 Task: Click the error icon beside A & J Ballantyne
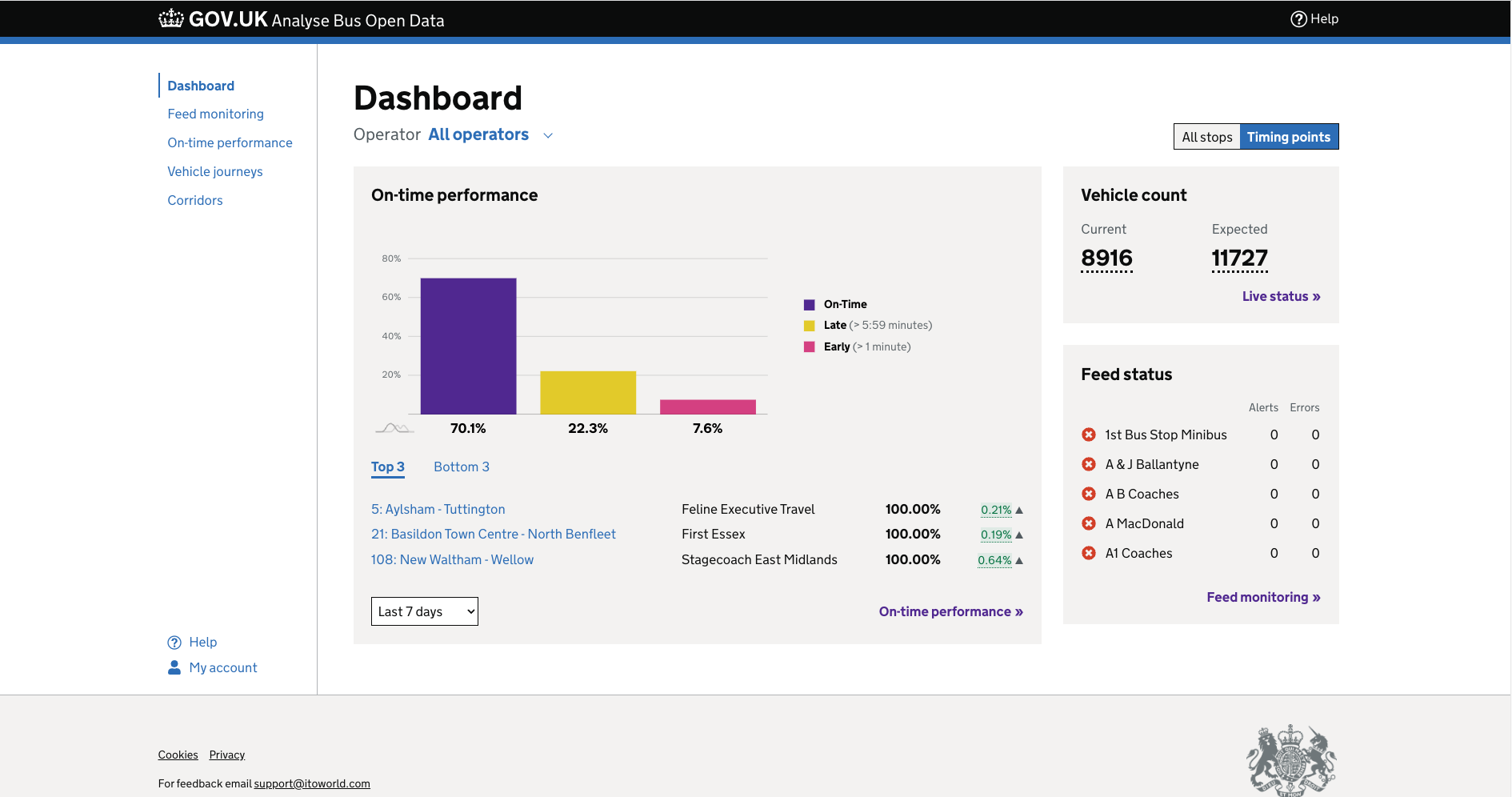pyautogui.click(x=1088, y=464)
